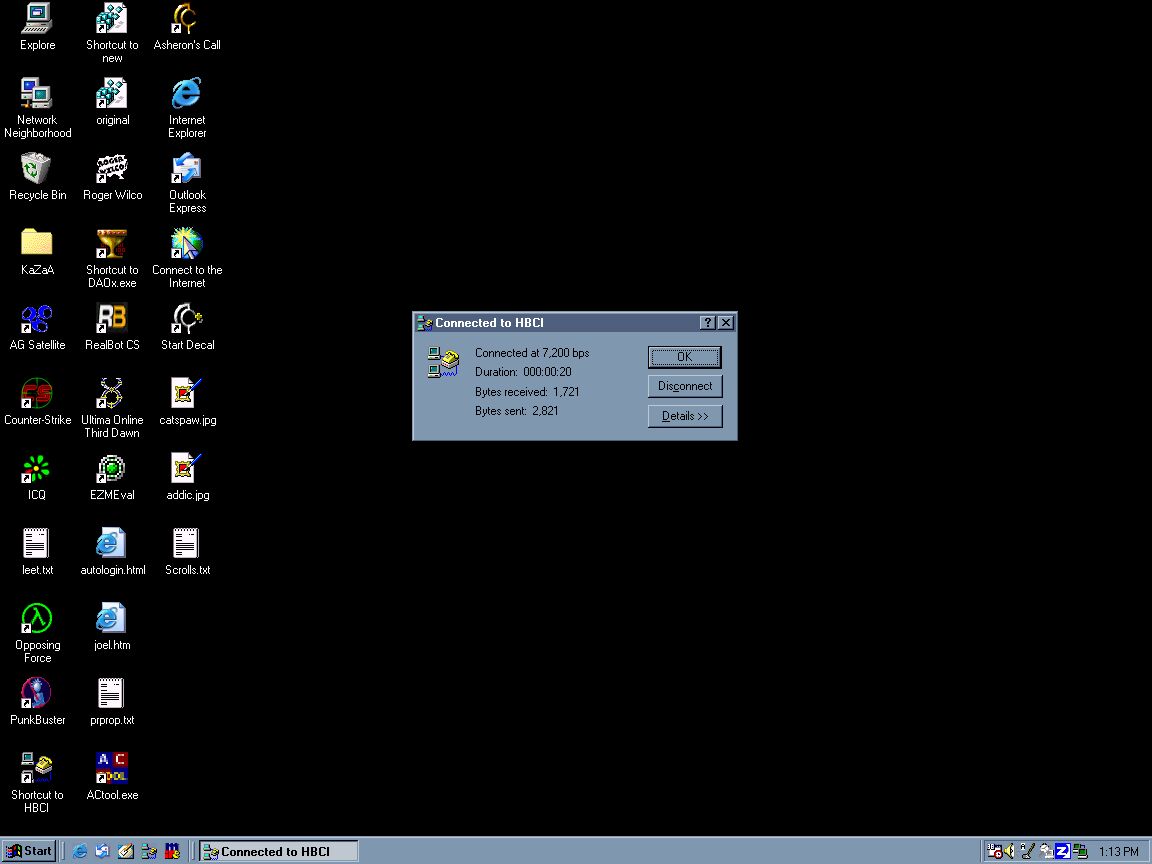Click the 1:13 PM system clock

(1118, 852)
